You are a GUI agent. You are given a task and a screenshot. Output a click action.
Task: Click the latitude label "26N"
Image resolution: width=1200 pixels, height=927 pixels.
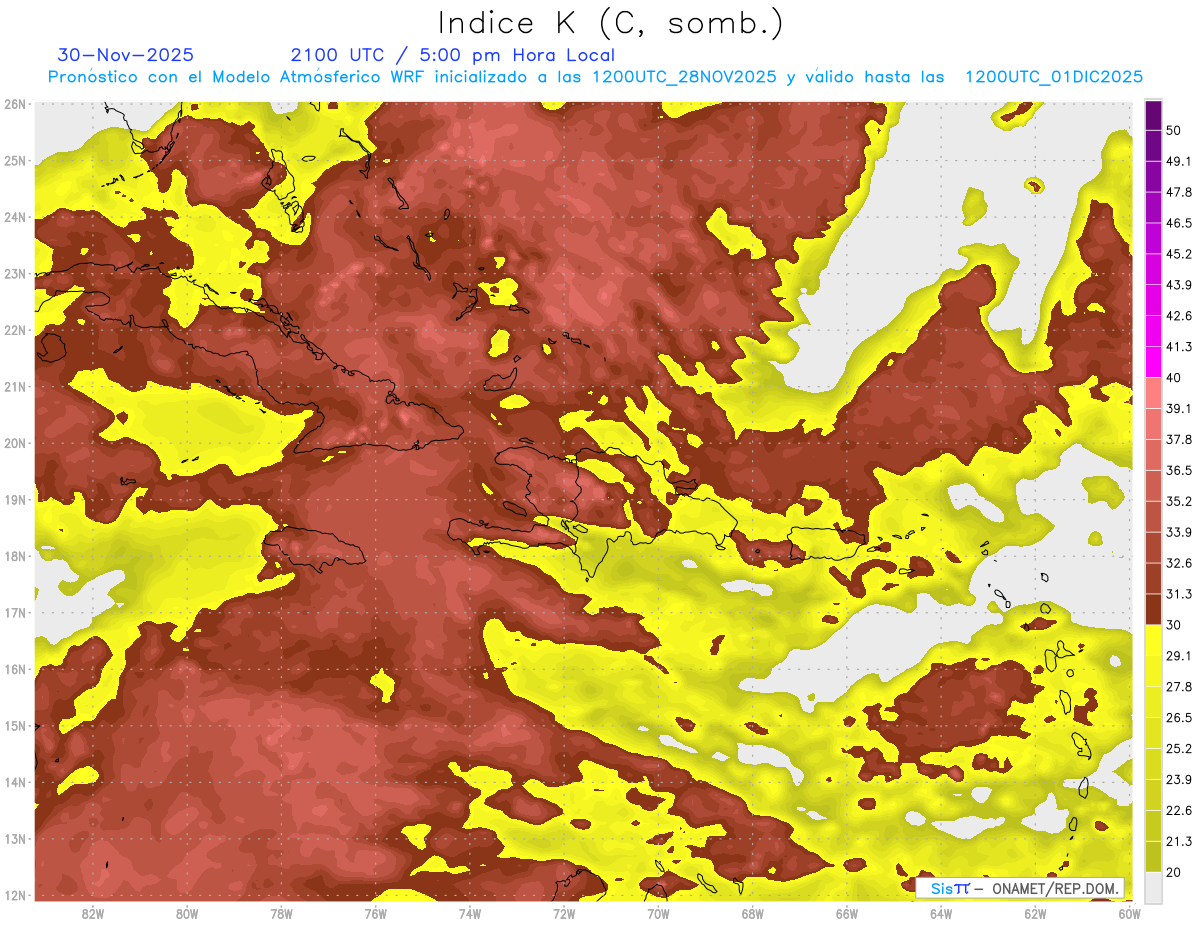[15, 104]
